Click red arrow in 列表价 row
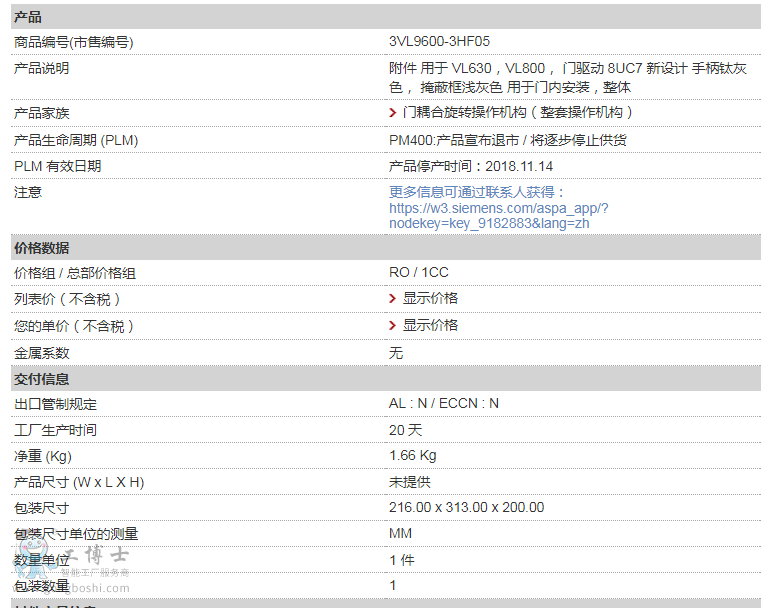Viewport: 767px width, 608px height. click(x=392, y=298)
